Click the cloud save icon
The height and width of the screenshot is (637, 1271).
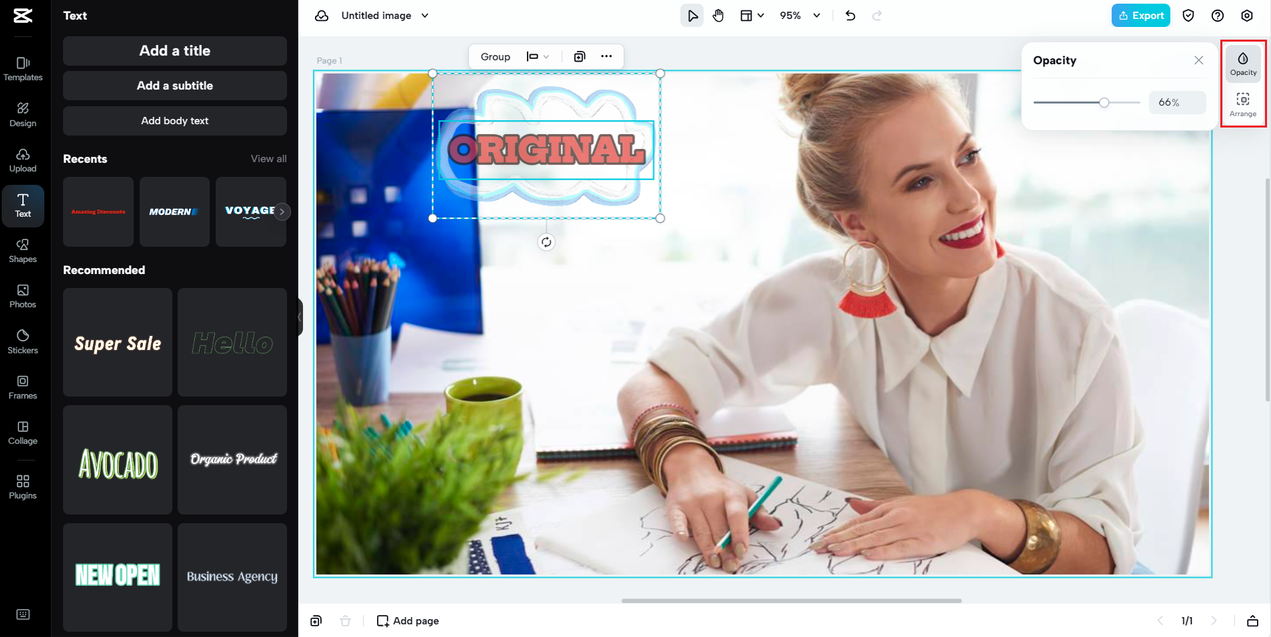[322, 16]
